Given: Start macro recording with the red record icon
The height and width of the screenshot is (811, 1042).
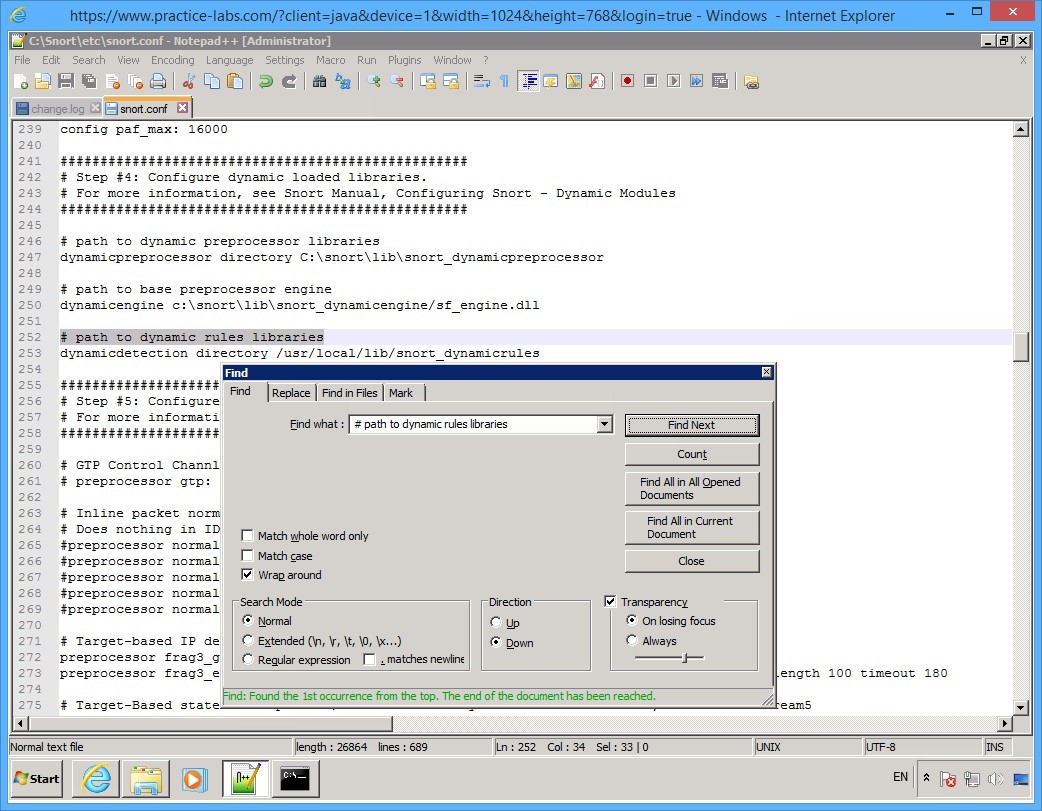Looking at the screenshot, I should click(x=627, y=80).
